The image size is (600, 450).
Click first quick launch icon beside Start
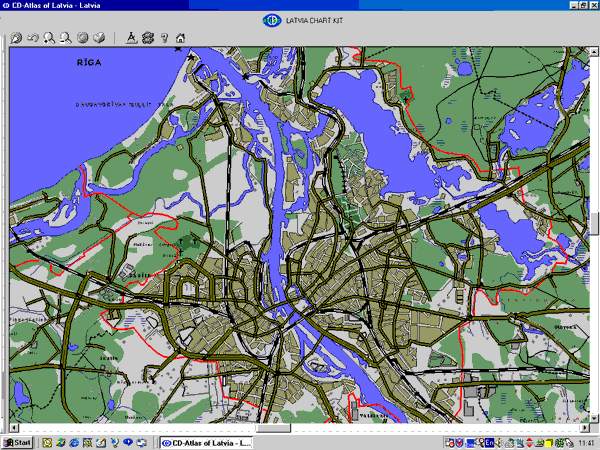click(x=47, y=443)
